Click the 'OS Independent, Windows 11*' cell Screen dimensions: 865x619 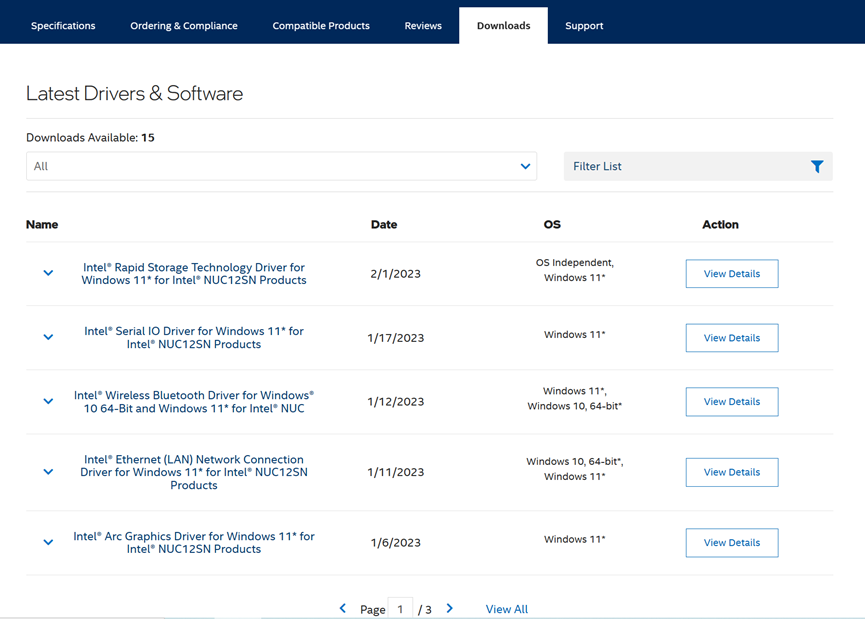pyautogui.click(x=574, y=270)
